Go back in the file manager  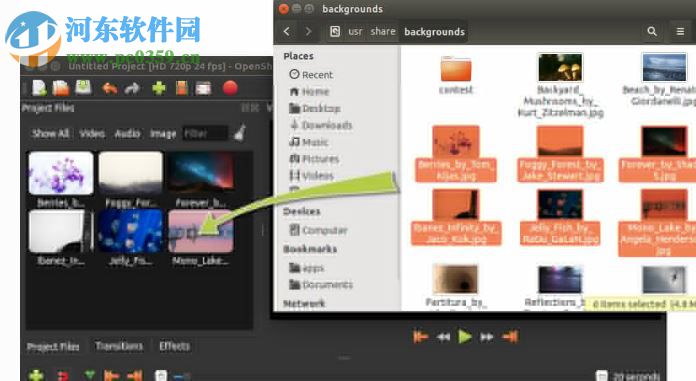[287, 32]
